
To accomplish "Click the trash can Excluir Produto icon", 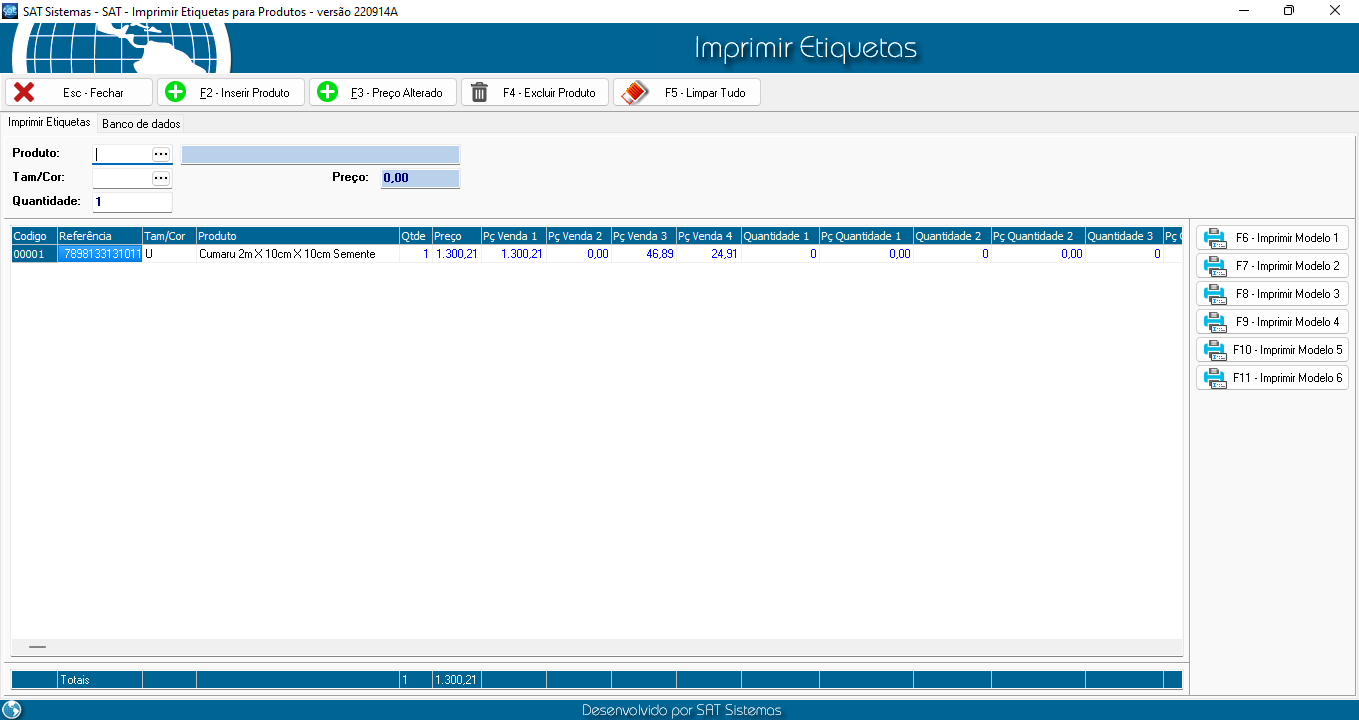I will 479,92.
